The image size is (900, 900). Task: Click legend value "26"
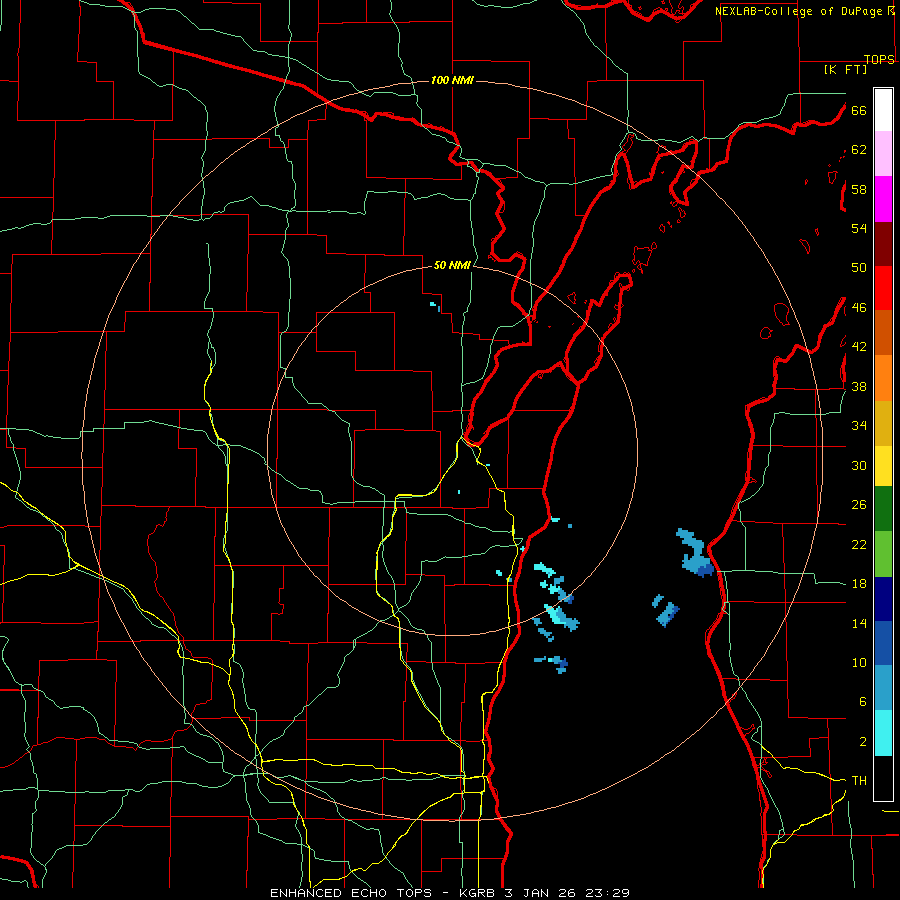coord(859,505)
